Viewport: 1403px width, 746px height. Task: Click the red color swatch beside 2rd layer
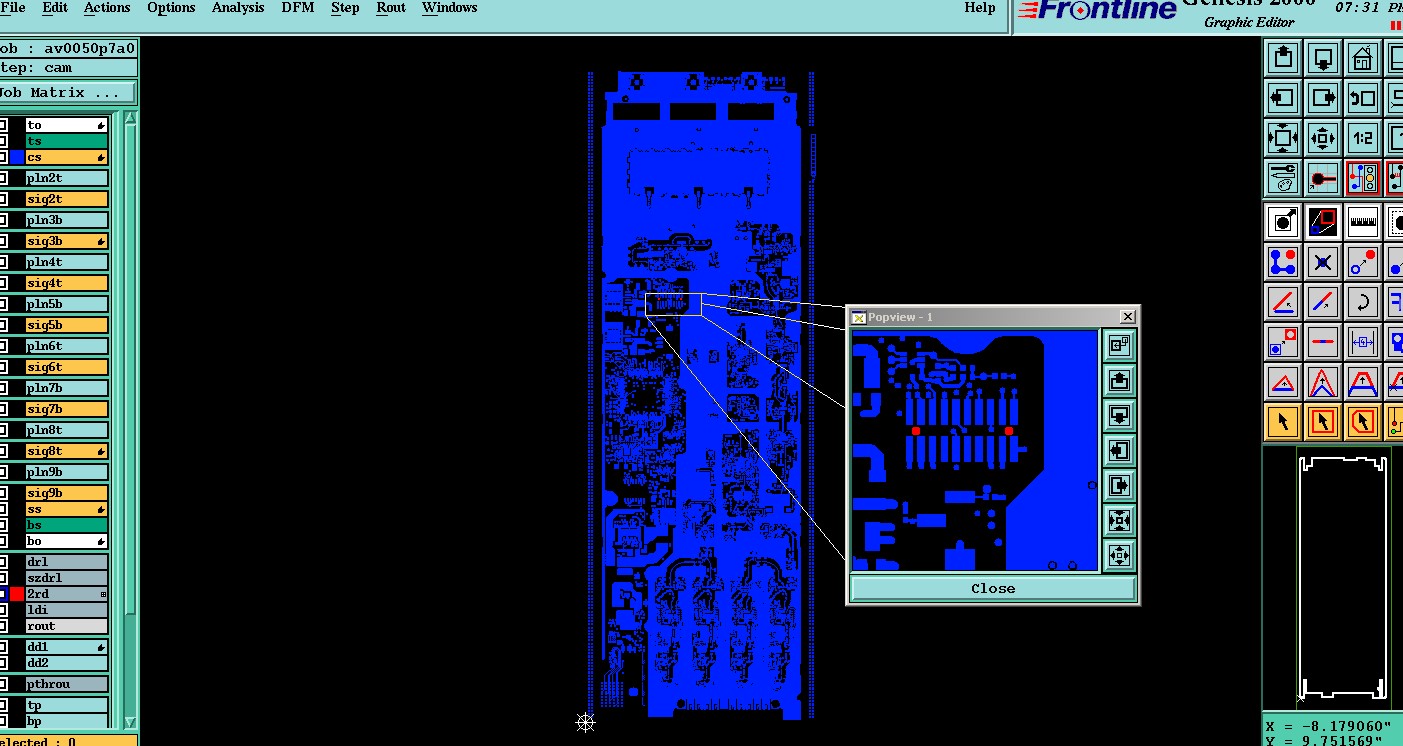coord(17,594)
